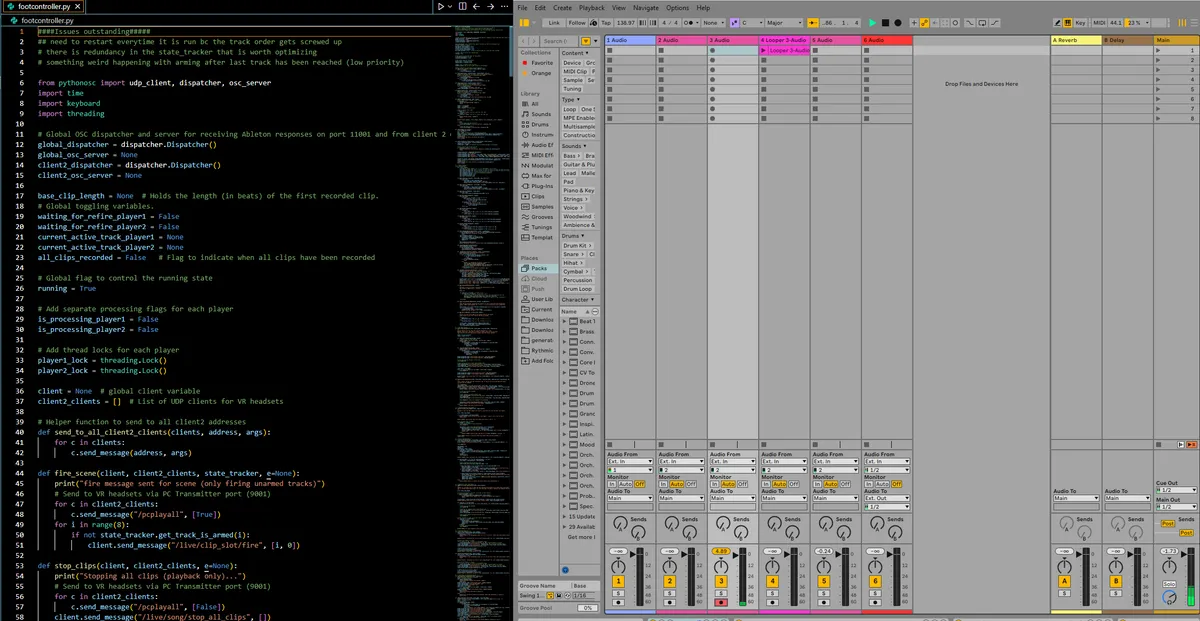
Task: Click the A Reverb return track activator
Action: (1064, 581)
